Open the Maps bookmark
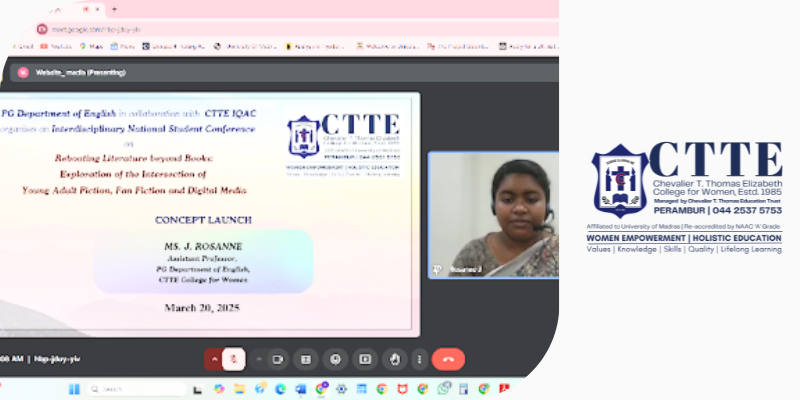The width and height of the screenshot is (800, 400). 91,46
